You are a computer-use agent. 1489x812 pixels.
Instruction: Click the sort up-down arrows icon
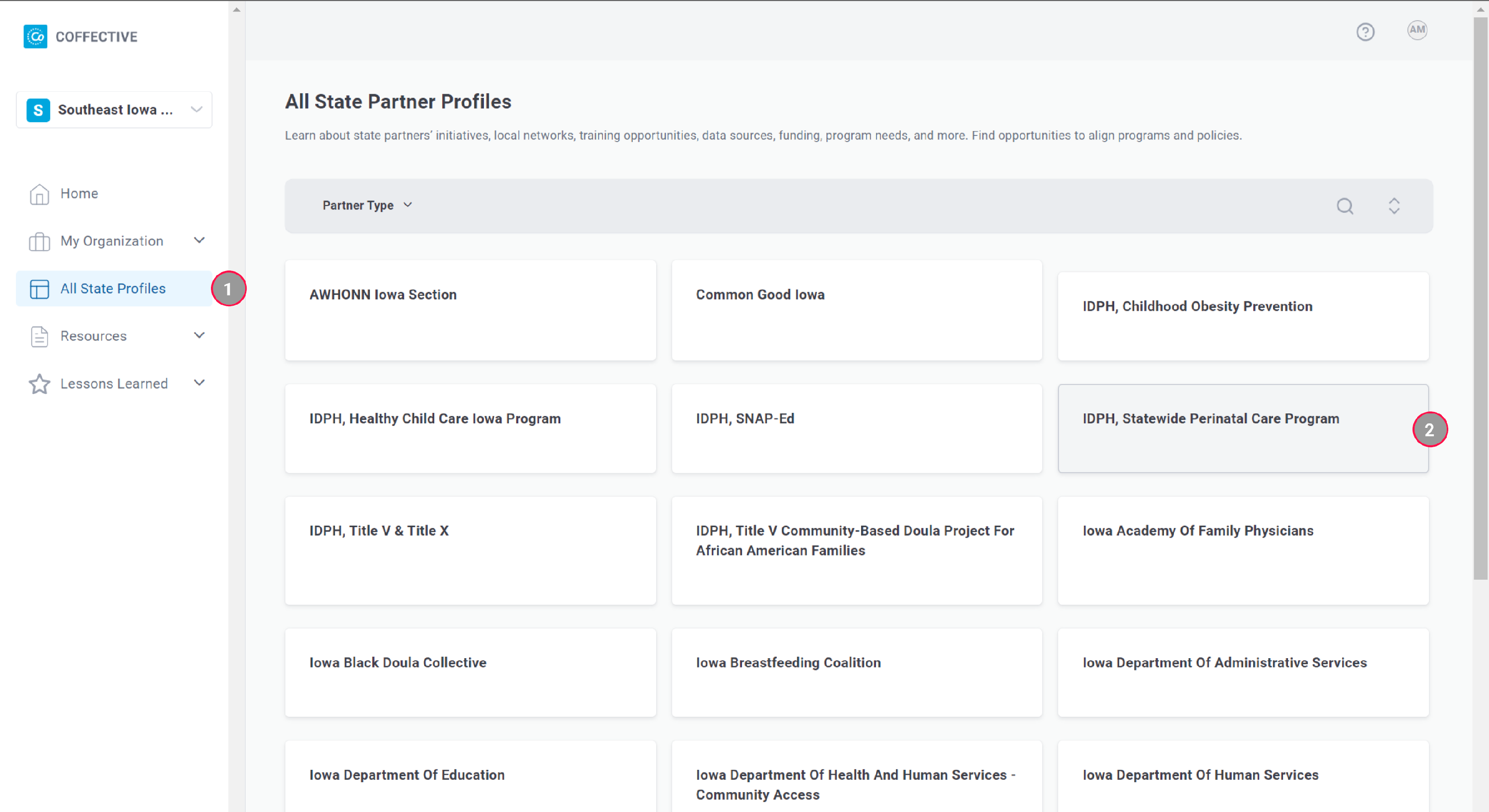1394,206
